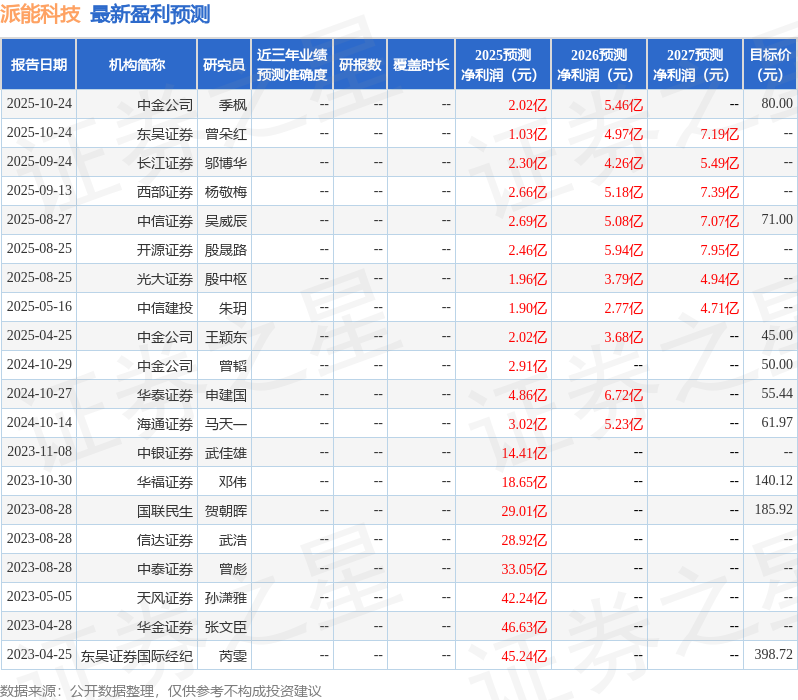798x700 pixels.
Task: Select 2027 forecast value 7.95亿
Action: 720,250
